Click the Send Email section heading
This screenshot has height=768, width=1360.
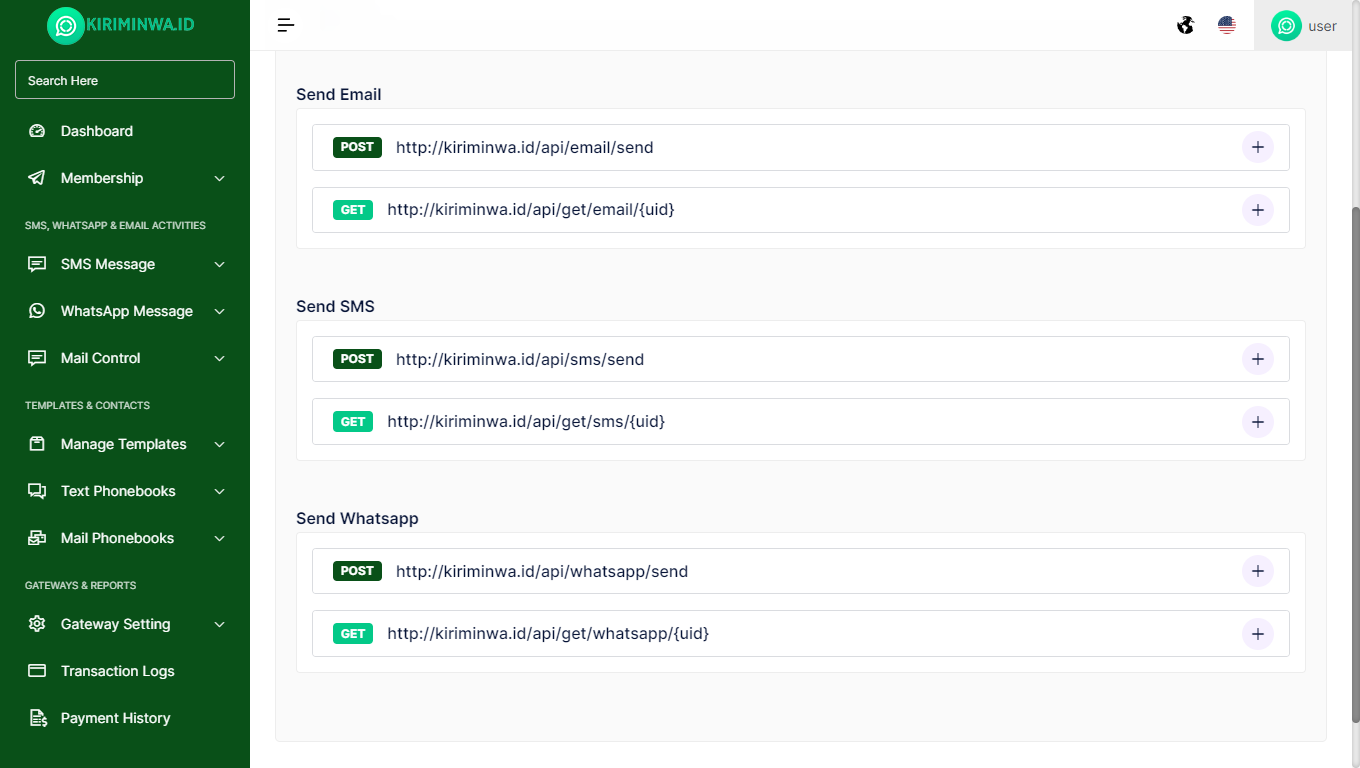pos(339,94)
